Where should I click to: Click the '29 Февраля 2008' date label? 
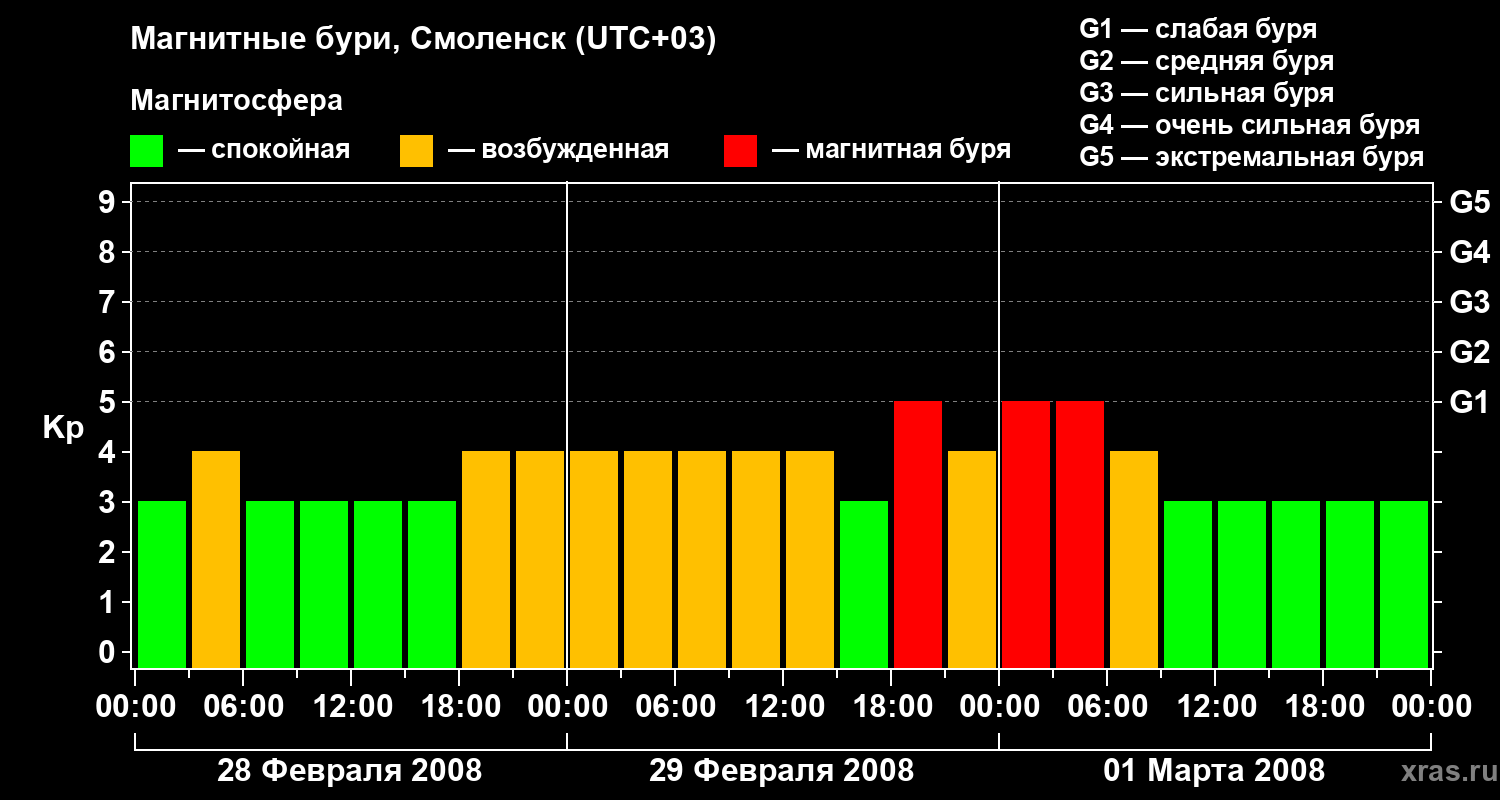pos(782,771)
